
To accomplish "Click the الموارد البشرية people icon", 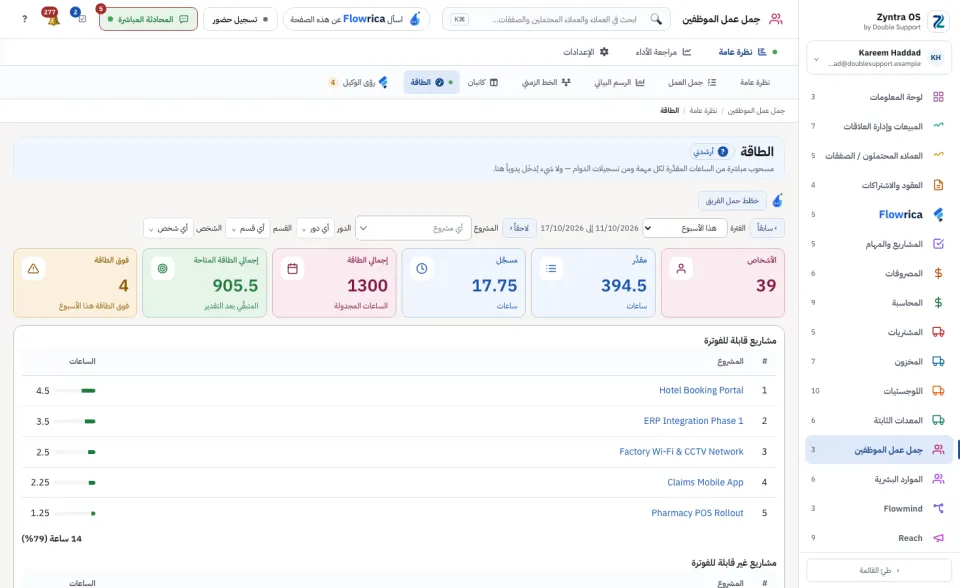I will pos(938,479).
